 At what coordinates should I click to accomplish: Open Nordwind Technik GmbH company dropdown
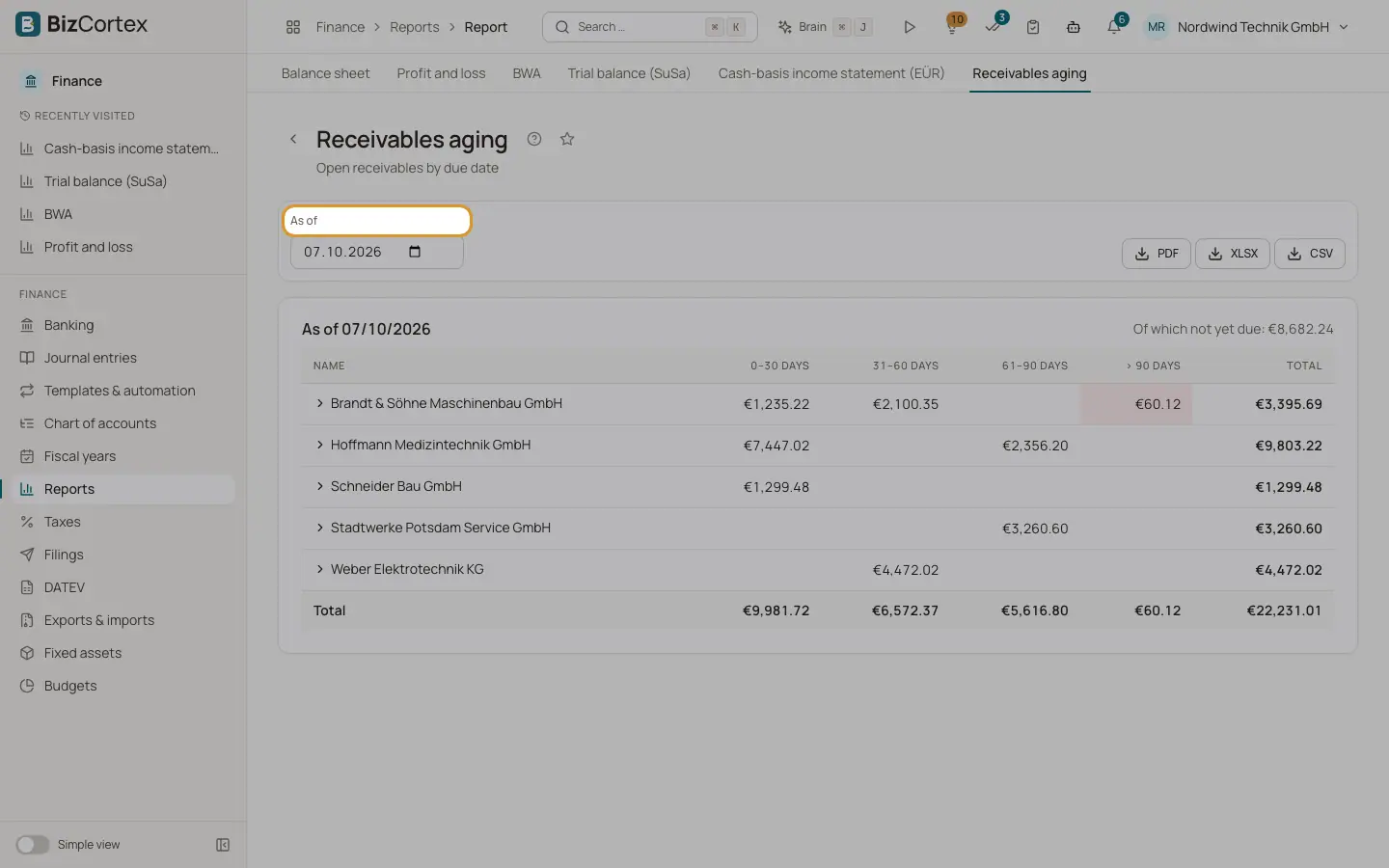tap(1246, 27)
